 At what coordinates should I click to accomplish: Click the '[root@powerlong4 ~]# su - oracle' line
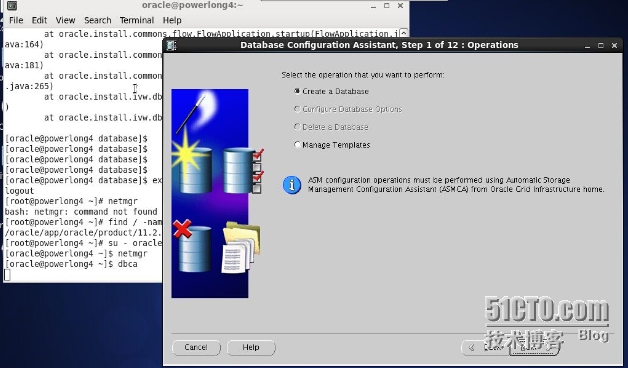(83, 243)
